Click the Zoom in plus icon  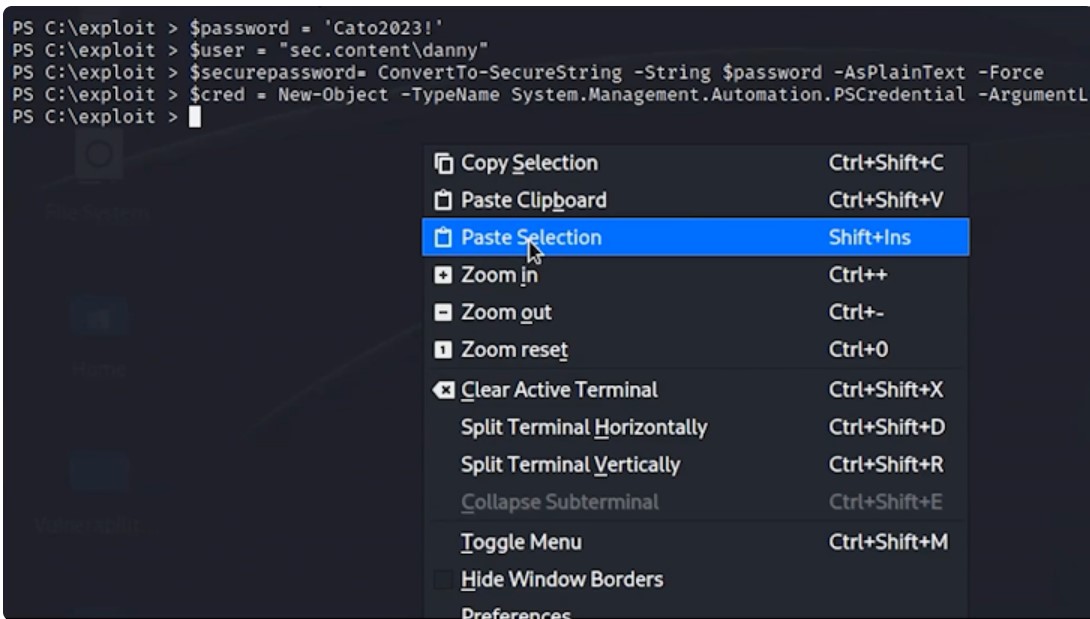point(443,275)
